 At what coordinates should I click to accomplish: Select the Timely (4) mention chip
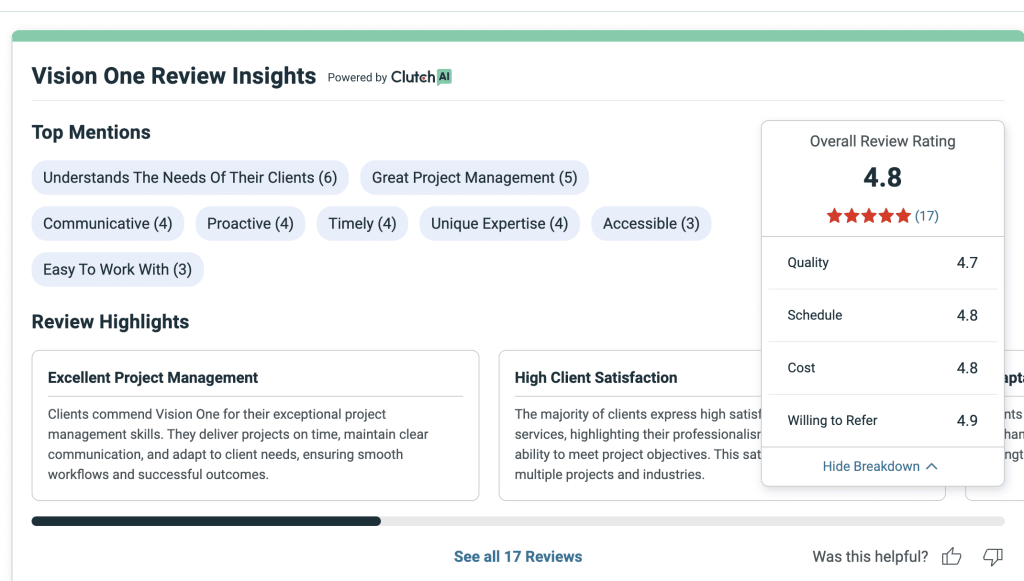point(362,223)
